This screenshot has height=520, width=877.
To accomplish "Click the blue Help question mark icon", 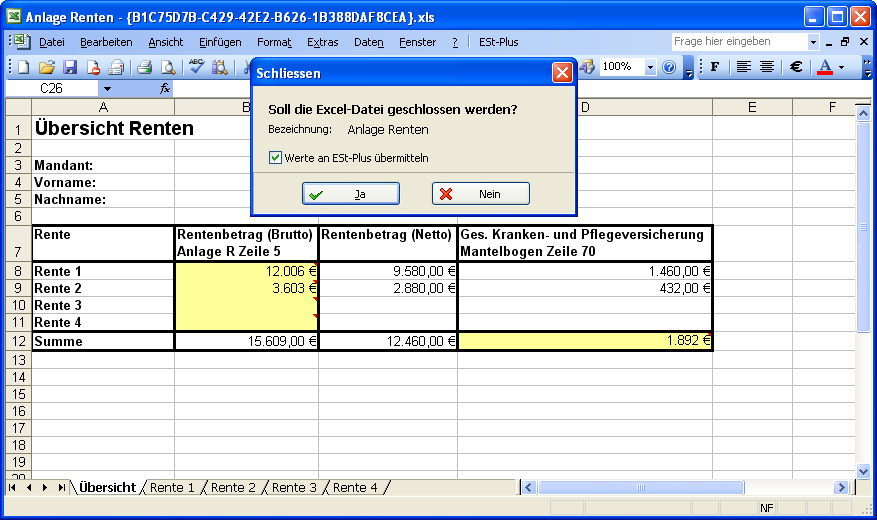I will click(669, 67).
